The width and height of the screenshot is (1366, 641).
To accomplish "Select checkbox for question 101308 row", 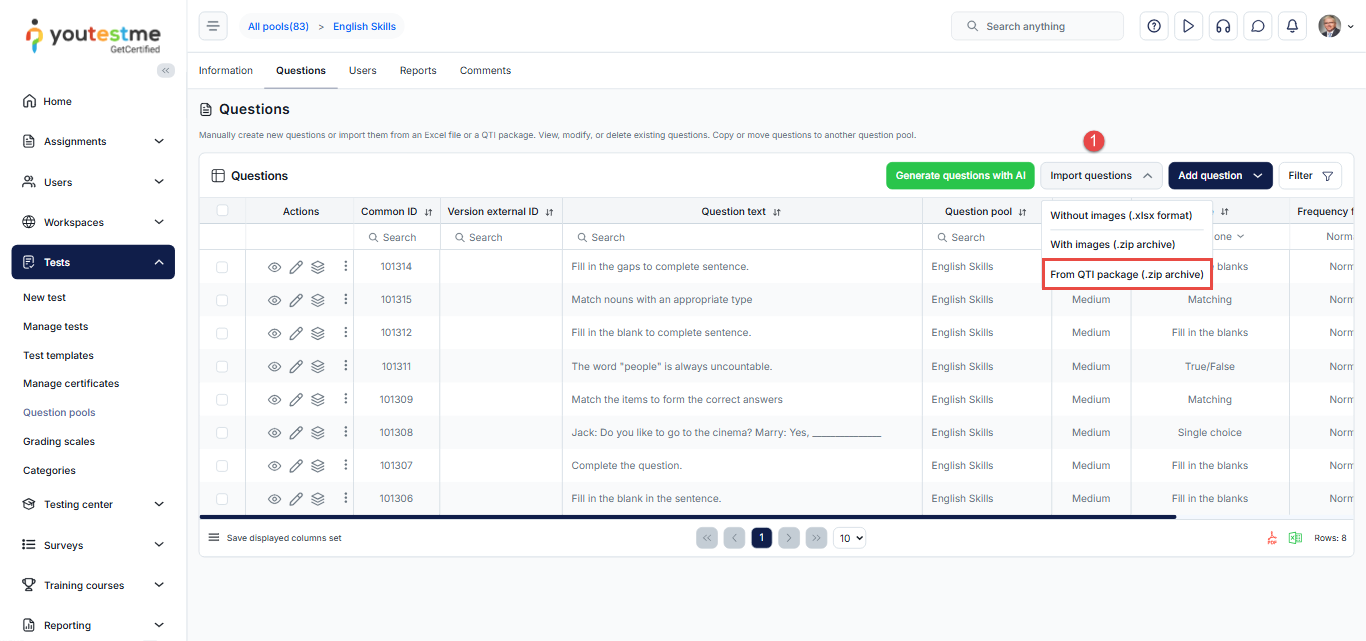I will 222,433.
